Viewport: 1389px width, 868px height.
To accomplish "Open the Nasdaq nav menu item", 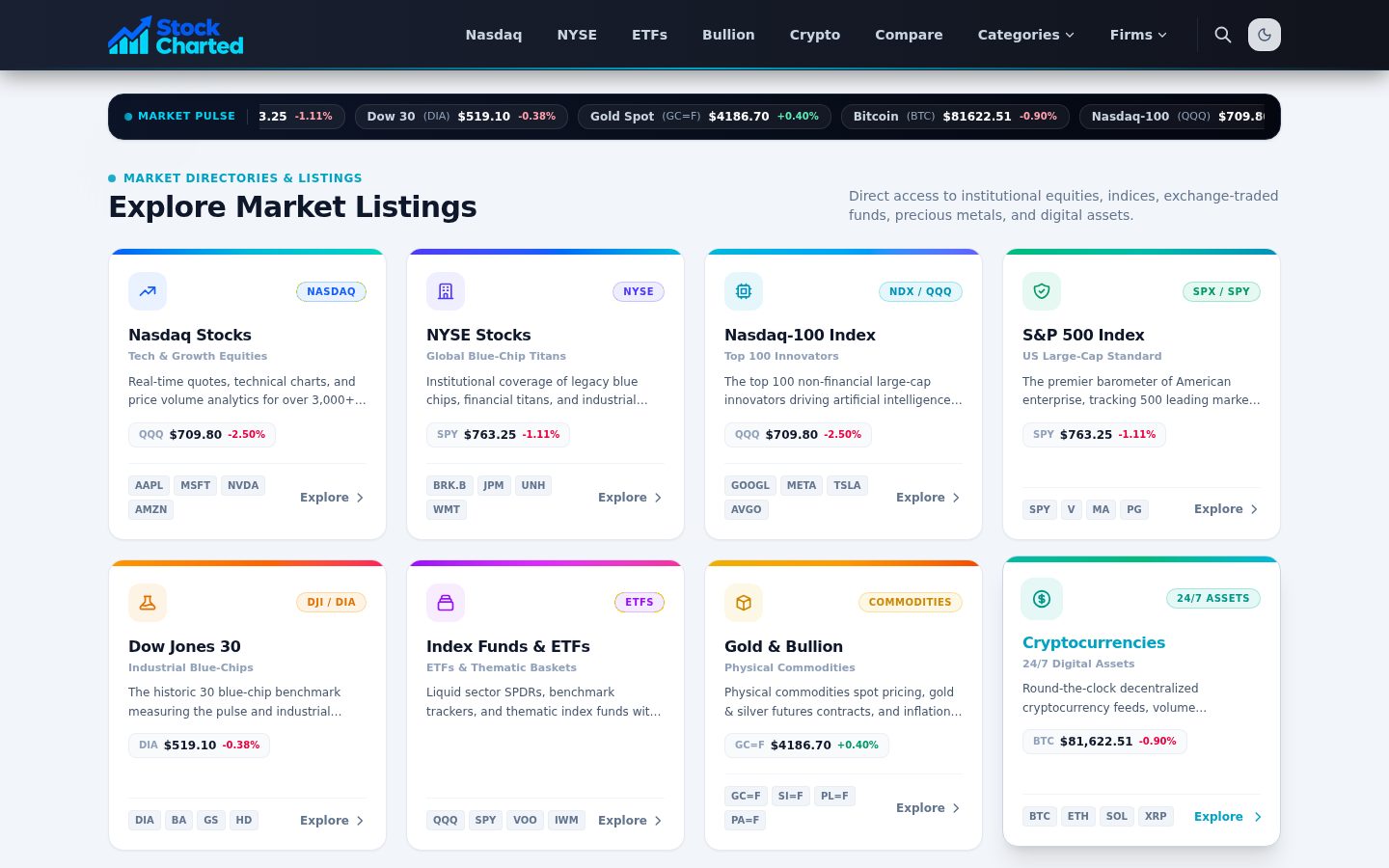I will (x=494, y=35).
